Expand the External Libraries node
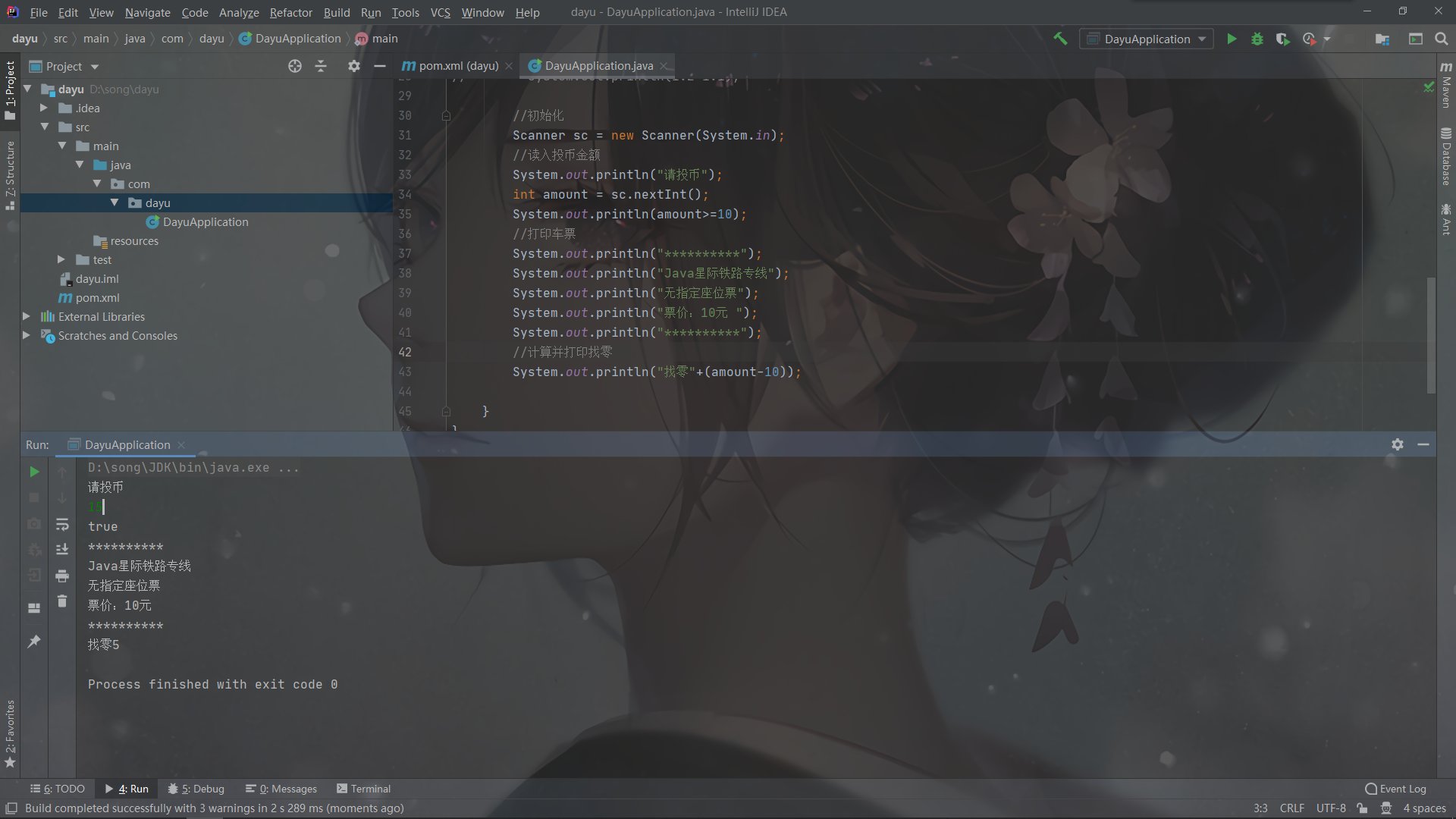This screenshot has height=819, width=1456. tap(27, 316)
